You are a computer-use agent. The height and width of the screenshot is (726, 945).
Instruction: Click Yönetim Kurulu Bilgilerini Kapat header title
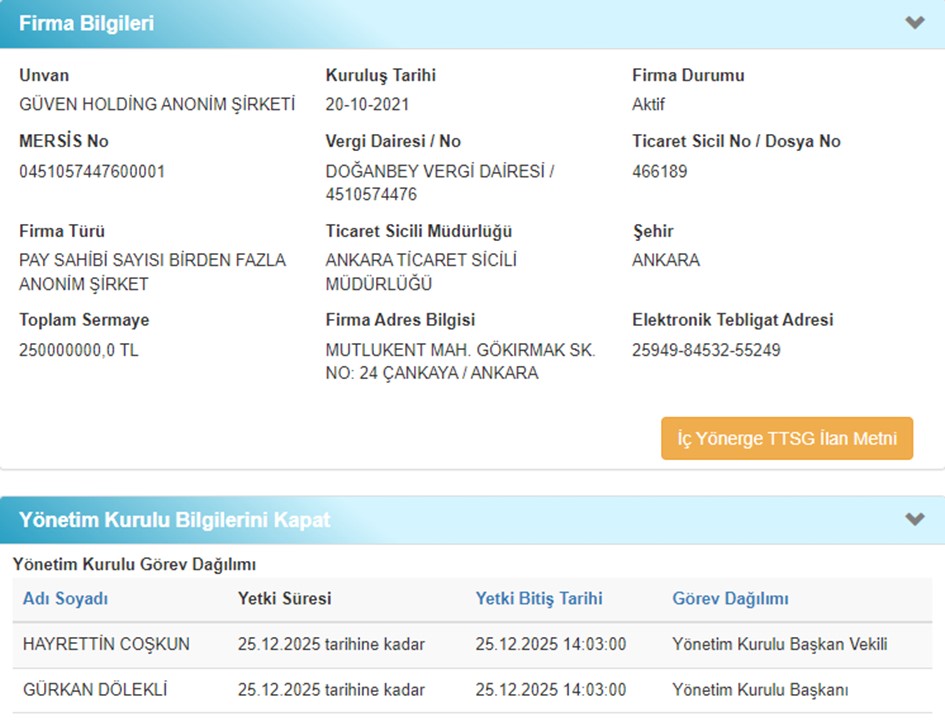[174, 519]
